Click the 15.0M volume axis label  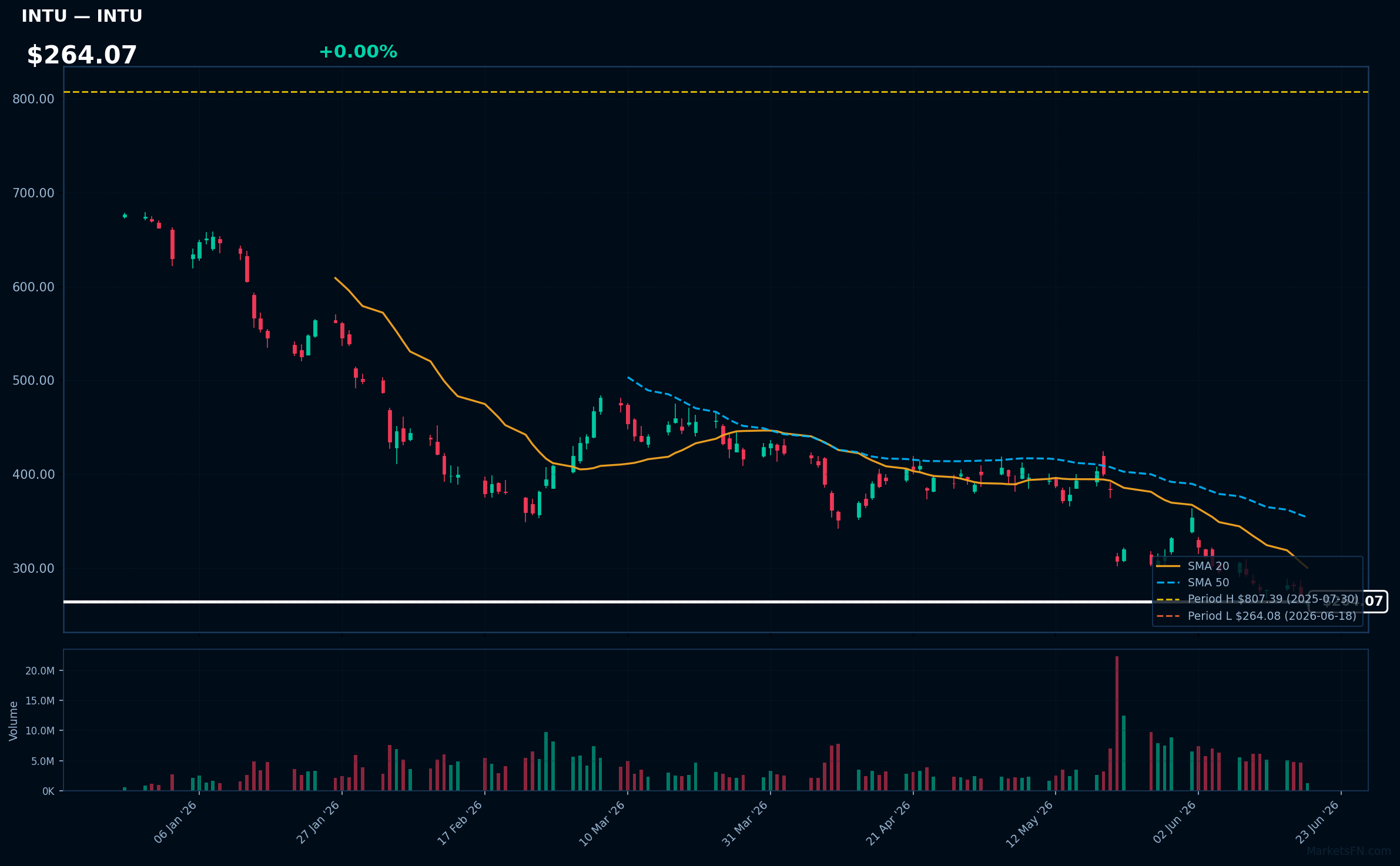(40, 701)
